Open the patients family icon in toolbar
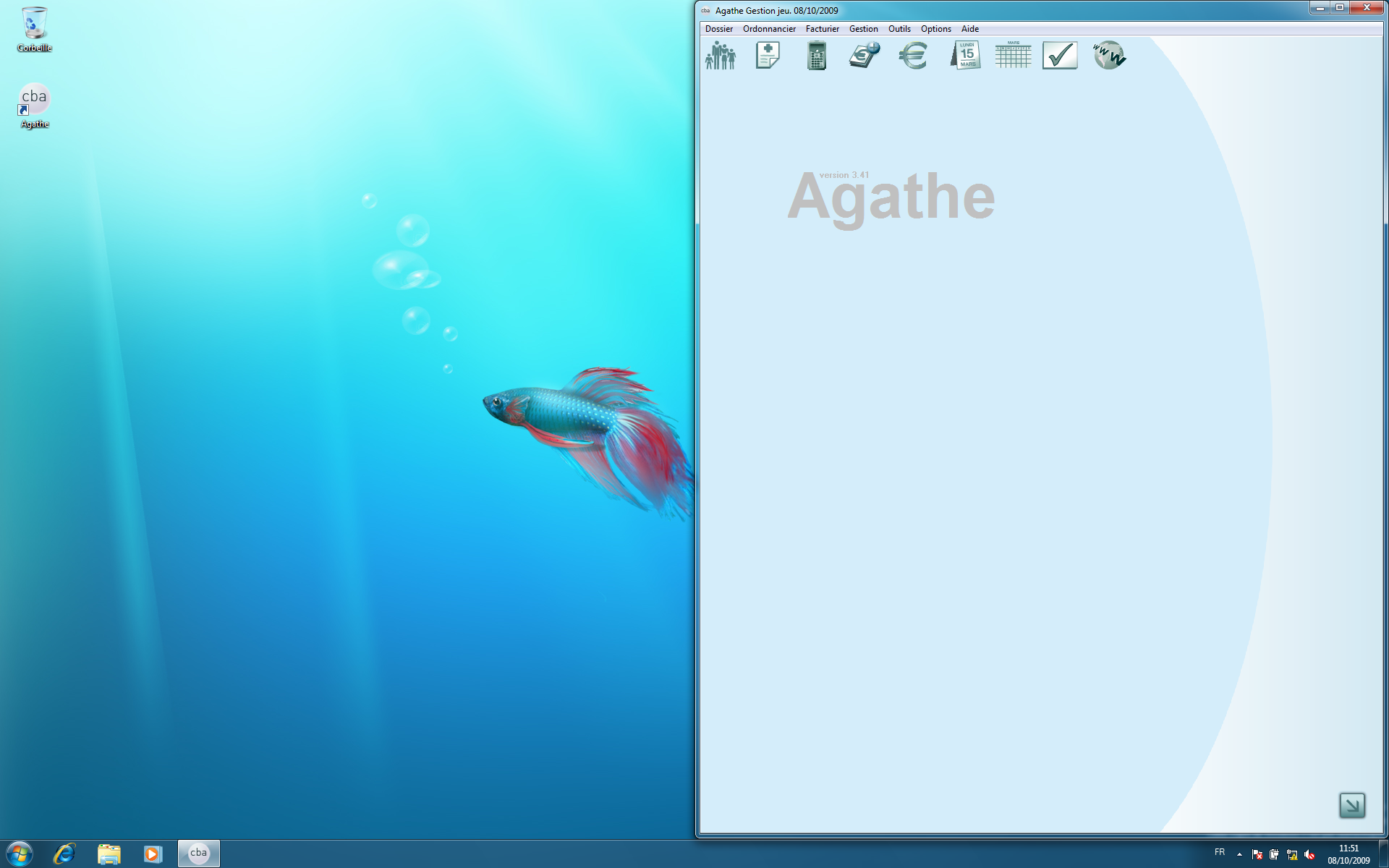1389x868 pixels. [x=721, y=55]
